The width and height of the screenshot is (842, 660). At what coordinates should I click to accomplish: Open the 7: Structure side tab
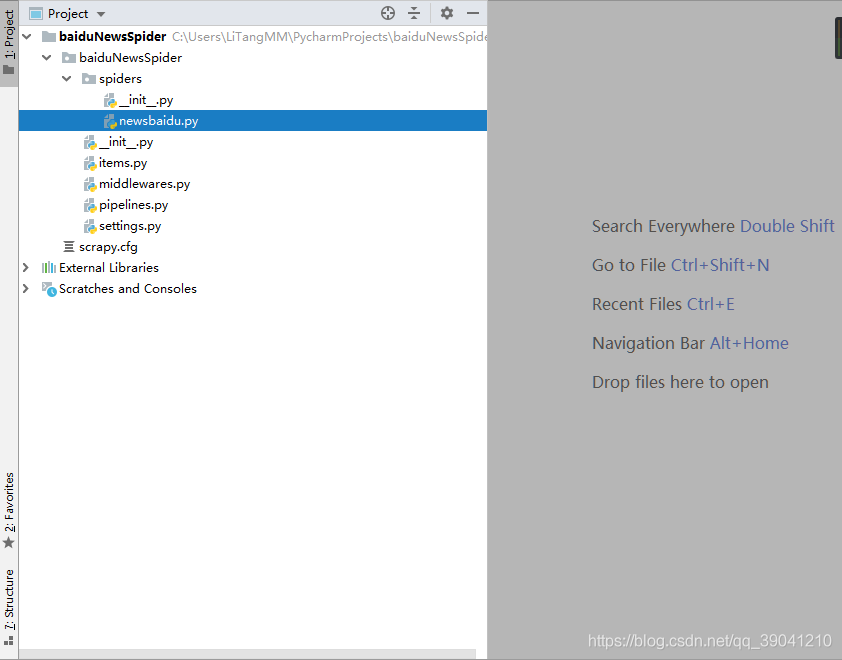pos(9,603)
